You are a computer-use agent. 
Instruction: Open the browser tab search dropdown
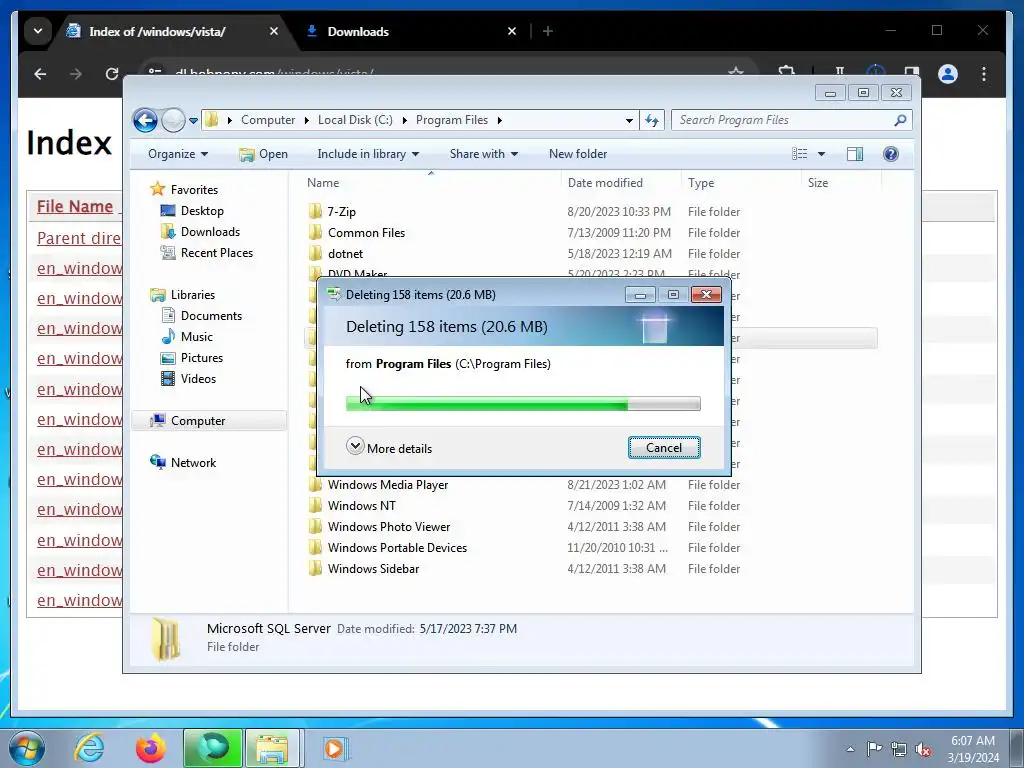click(38, 31)
